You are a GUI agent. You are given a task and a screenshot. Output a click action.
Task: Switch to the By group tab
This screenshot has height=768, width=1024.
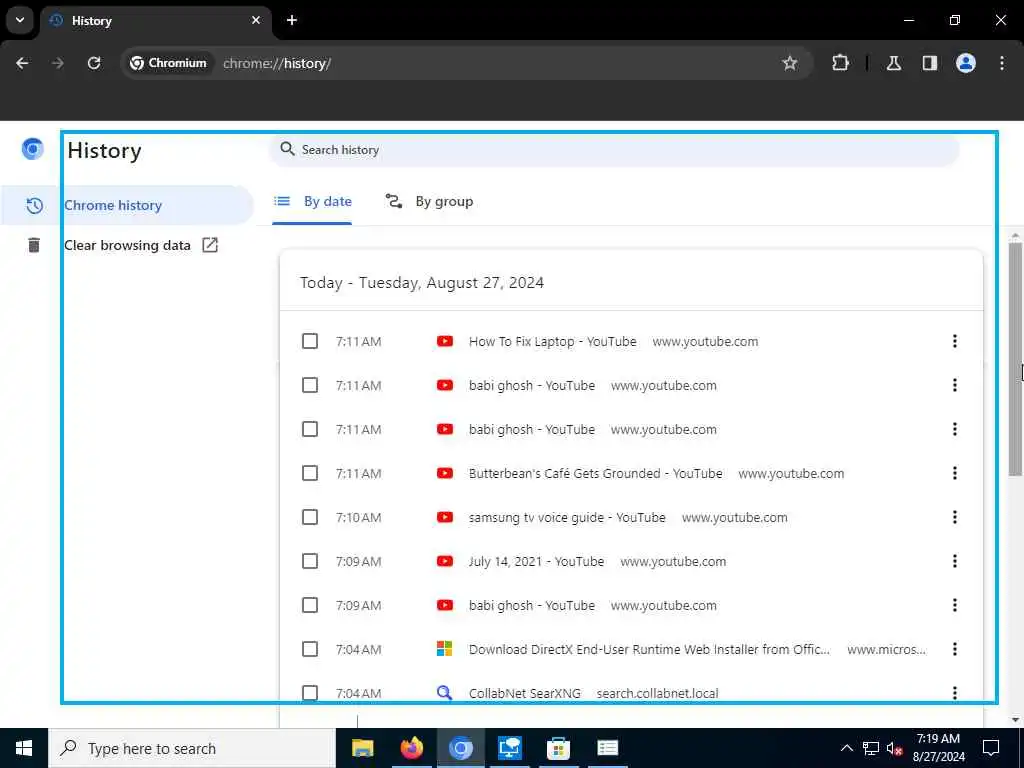point(428,201)
